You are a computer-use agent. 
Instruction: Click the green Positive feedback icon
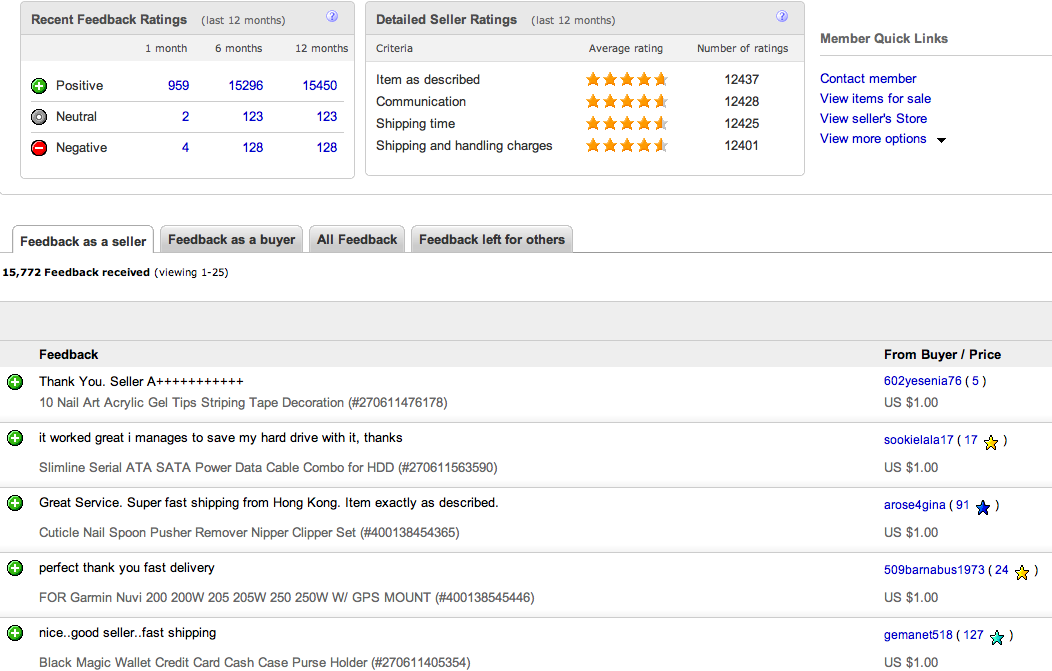click(39, 86)
